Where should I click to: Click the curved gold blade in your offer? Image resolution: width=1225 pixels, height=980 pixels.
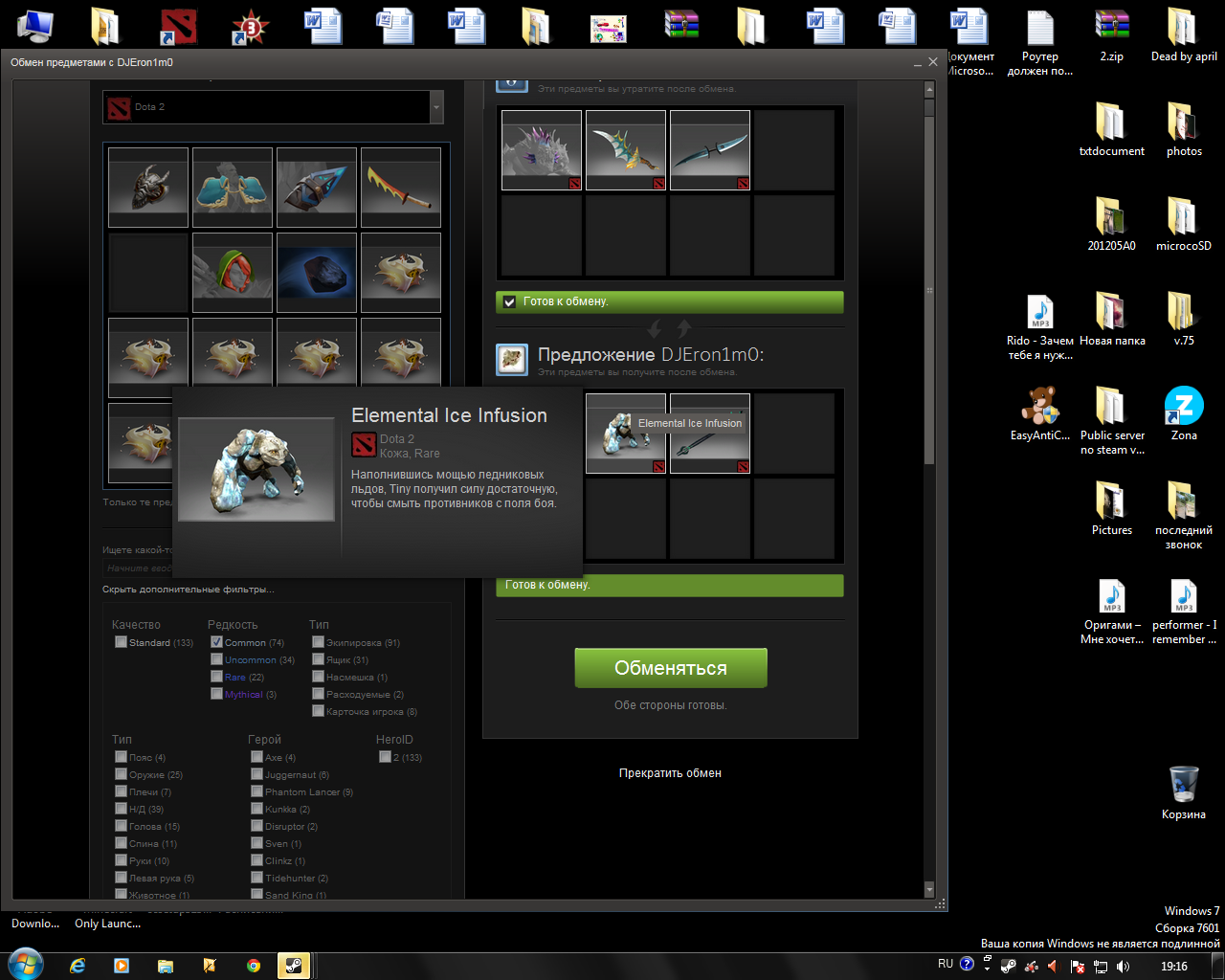point(626,150)
